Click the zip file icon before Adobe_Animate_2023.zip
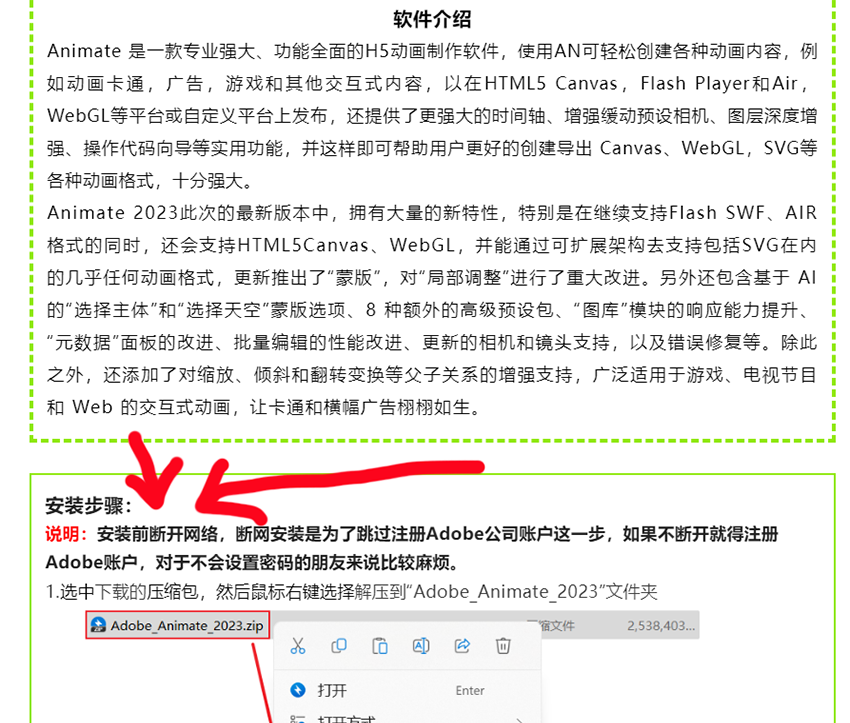The height and width of the screenshot is (723, 850). [x=98, y=626]
